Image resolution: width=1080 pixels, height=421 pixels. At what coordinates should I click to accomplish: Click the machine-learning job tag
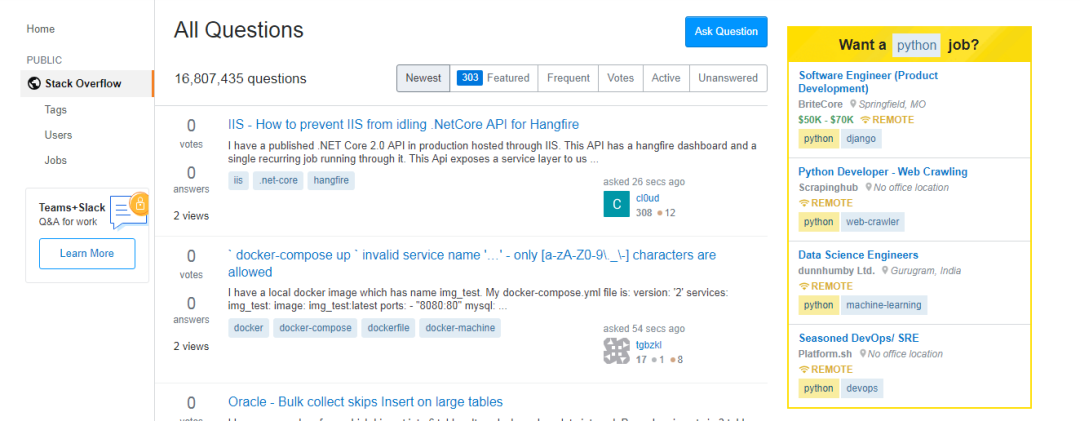tap(884, 305)
